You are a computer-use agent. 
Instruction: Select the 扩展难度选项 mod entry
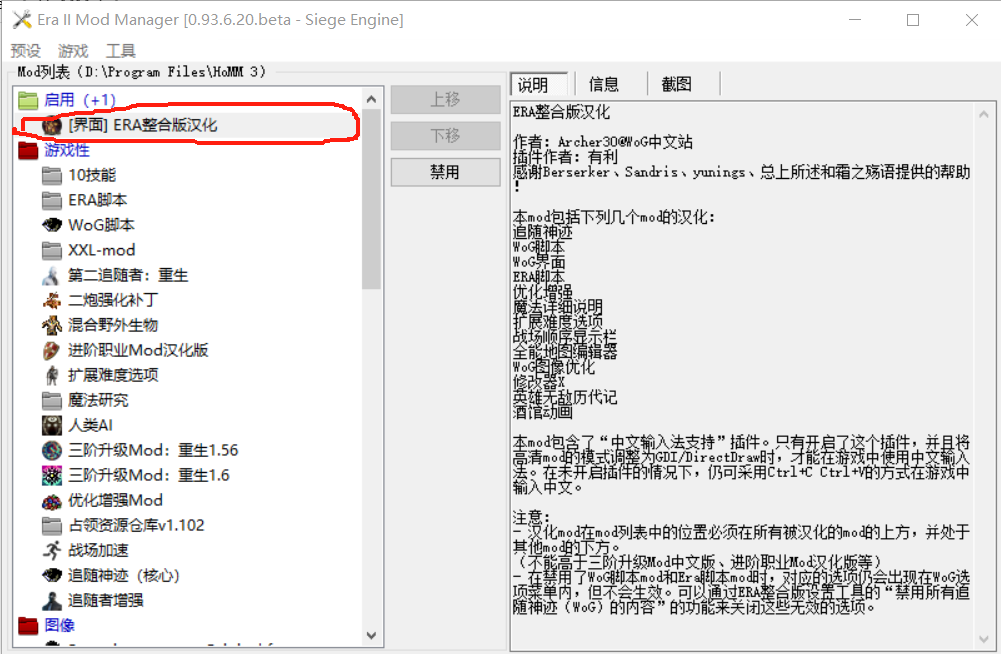[113, 375]
